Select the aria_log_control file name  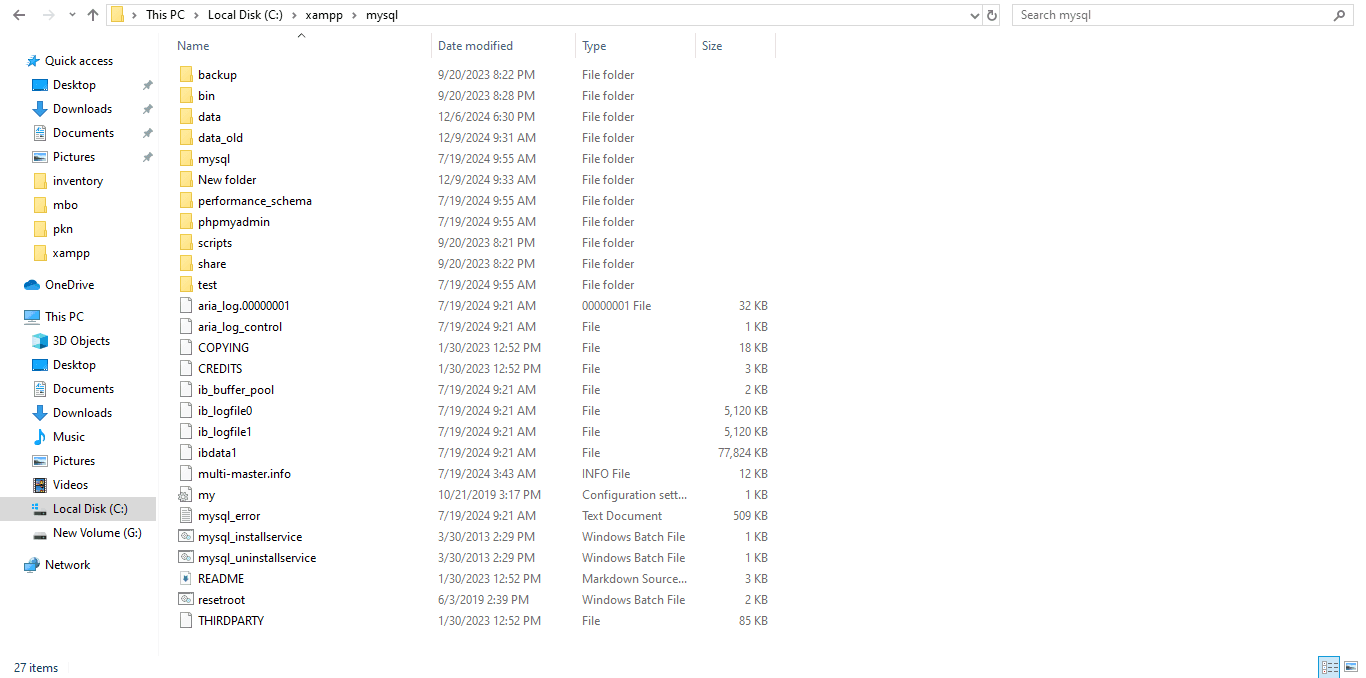pyautogui.click(x=240, y=327)
